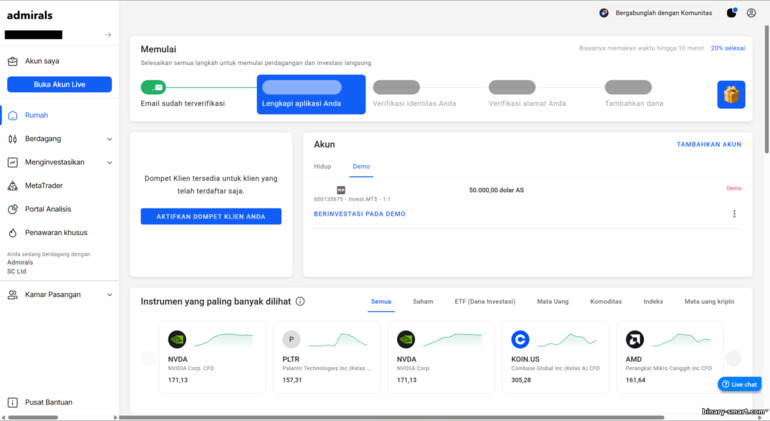Image resolution: width=770 pixels, height=421 pixels.
Task: Select the Saham instruments tab
Action: pos(423,301)
